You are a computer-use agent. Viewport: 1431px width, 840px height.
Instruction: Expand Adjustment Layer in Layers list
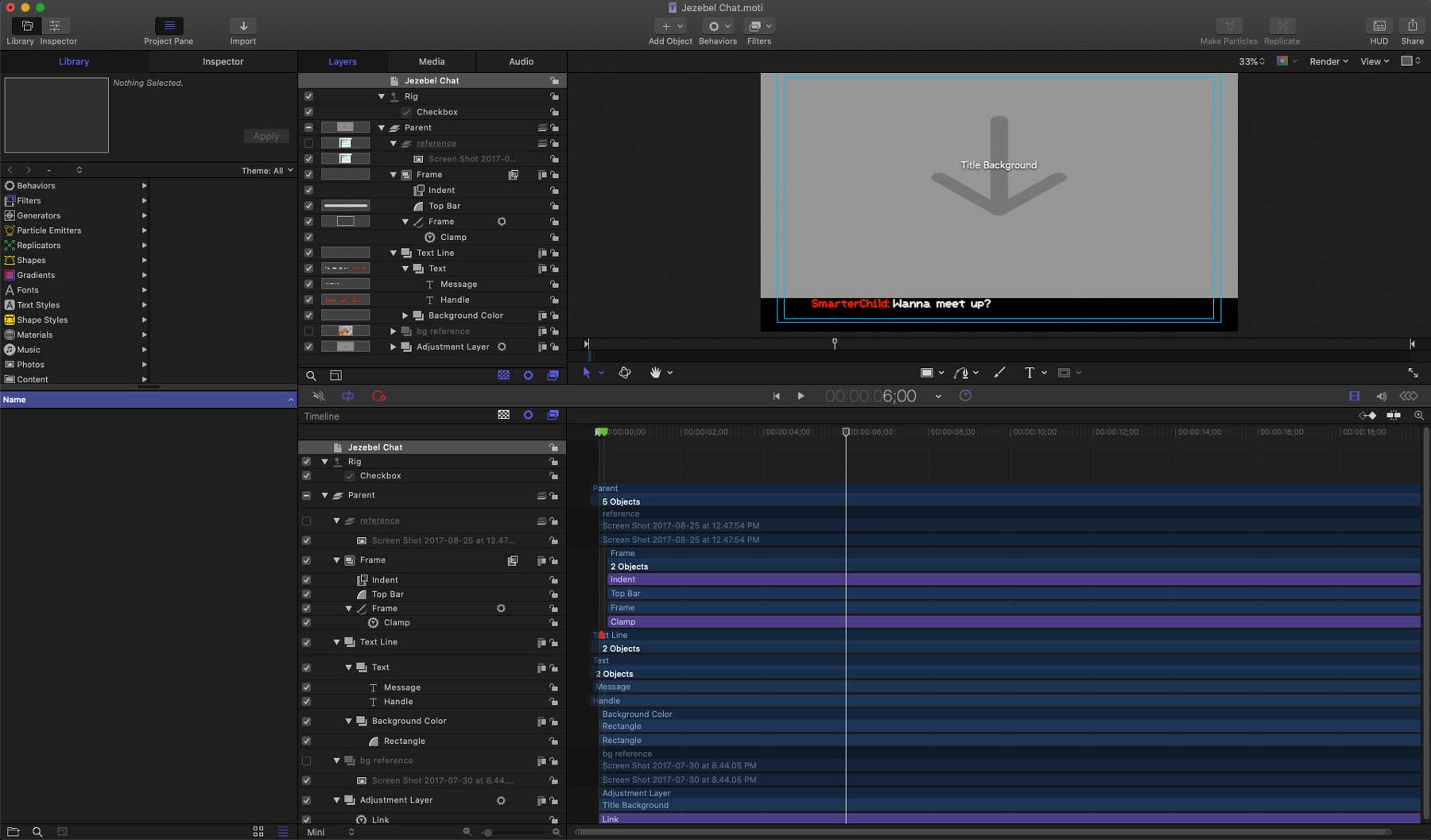[394, 347]
